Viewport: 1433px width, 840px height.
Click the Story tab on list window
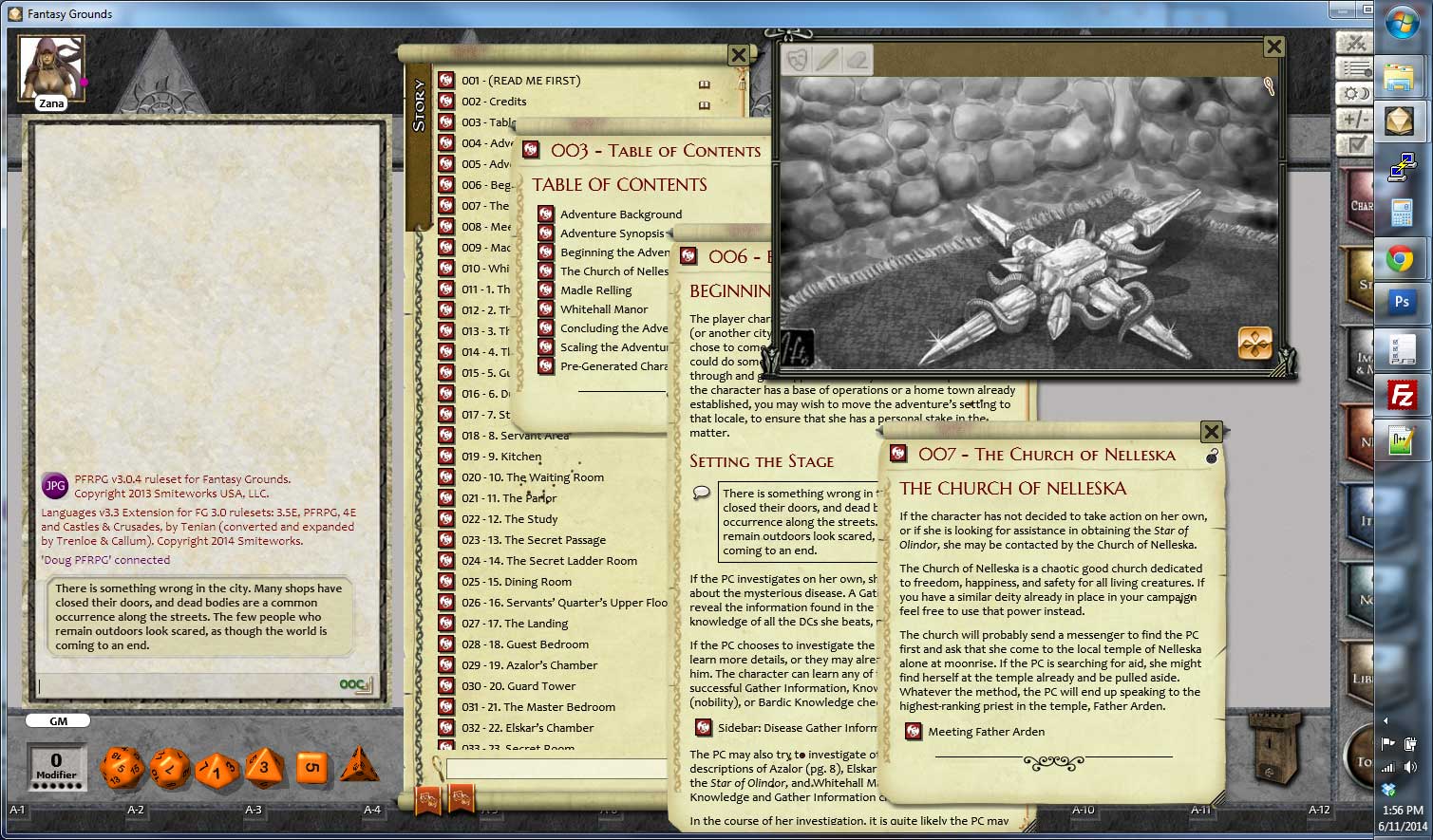pos(419,106)
